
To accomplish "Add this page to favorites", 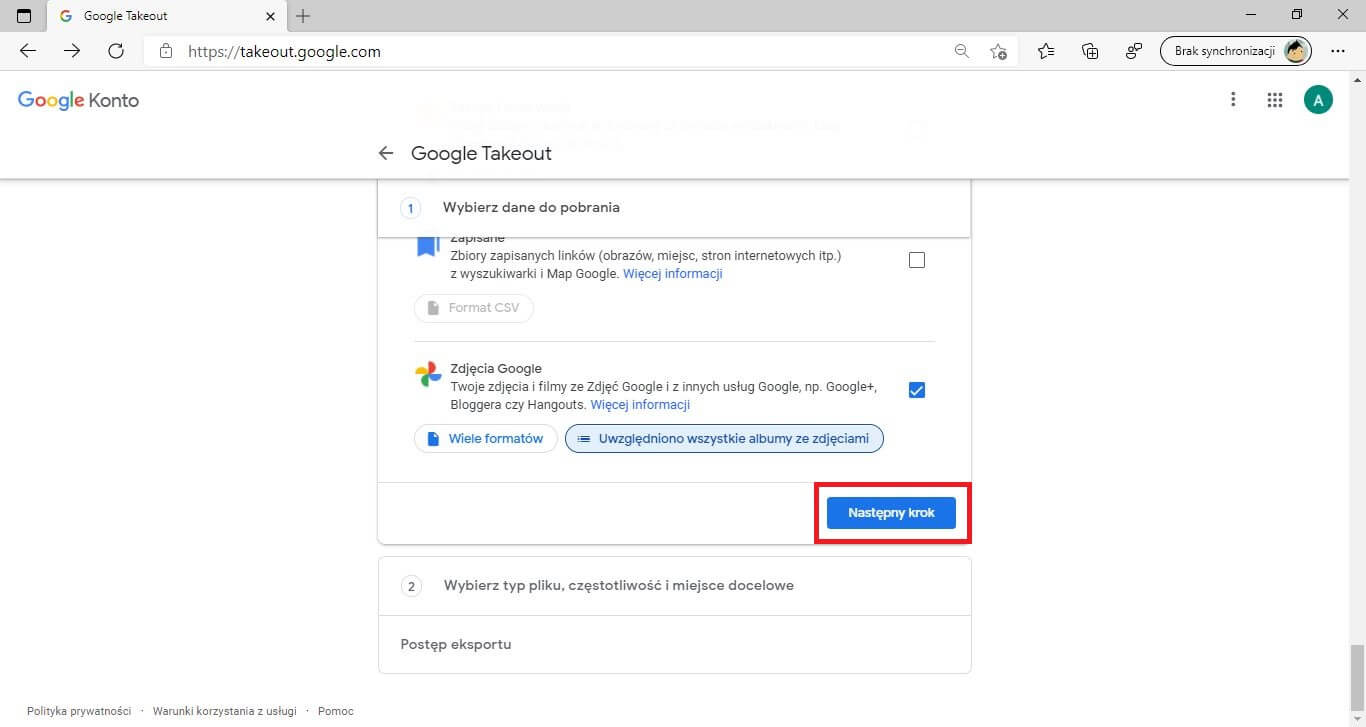I will coord(998,51).
